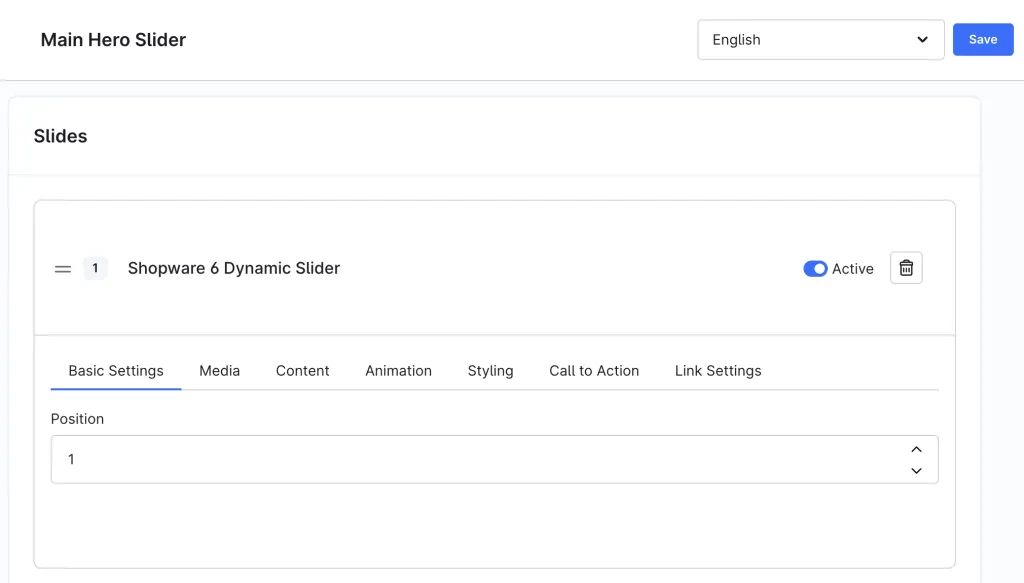The width and height of the screenshot is (1024, 583).
Task: Click the Position field label
Action: pyautogui.click(x=77, y=419)
